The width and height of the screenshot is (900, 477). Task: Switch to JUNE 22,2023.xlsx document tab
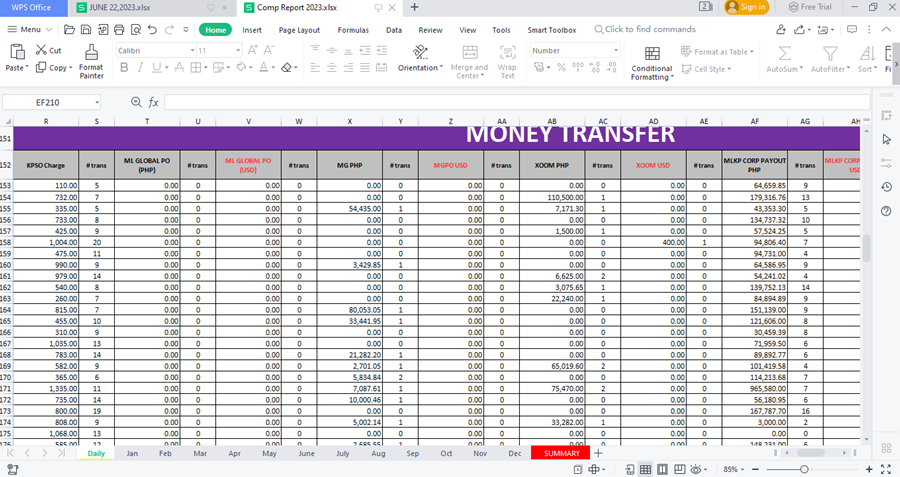[153, 7]
